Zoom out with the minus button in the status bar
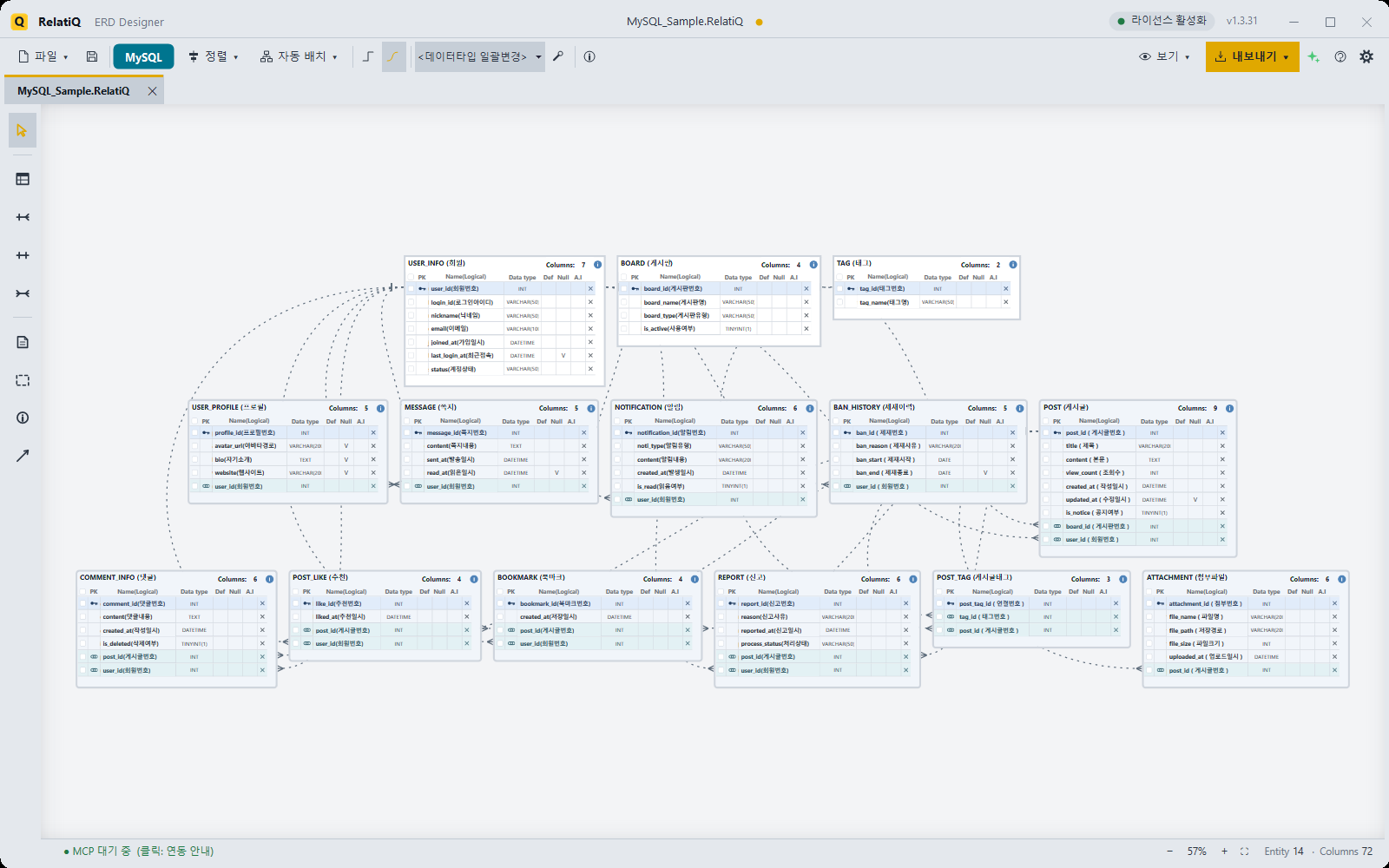This screenshot has height=868, width=1389. (1169, 852)
